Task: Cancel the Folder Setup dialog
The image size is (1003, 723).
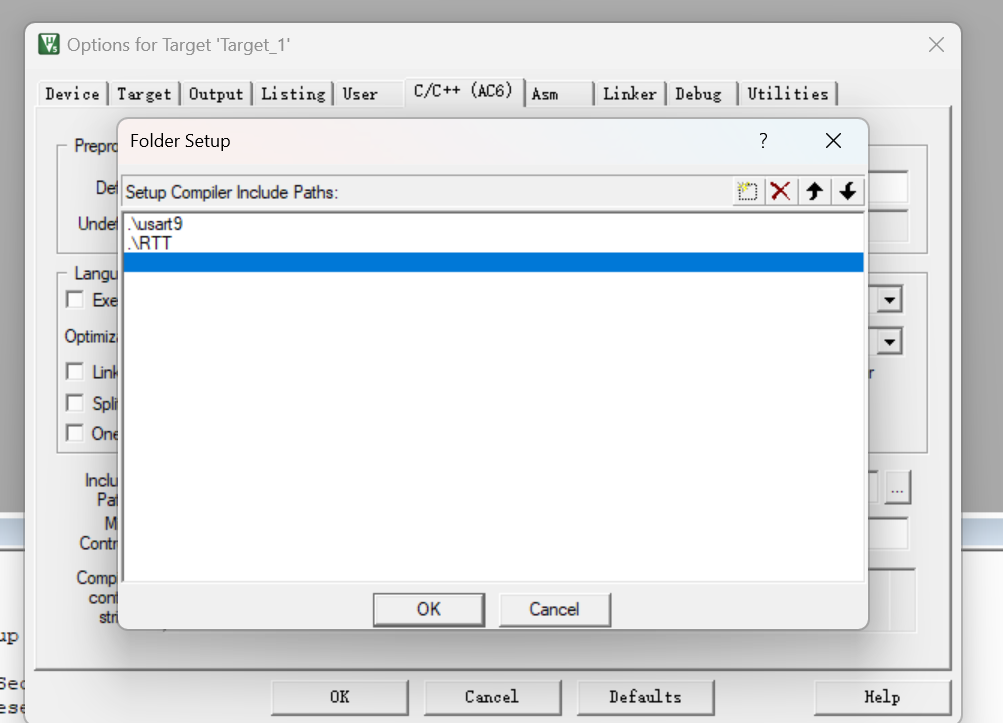Action: 555,609
